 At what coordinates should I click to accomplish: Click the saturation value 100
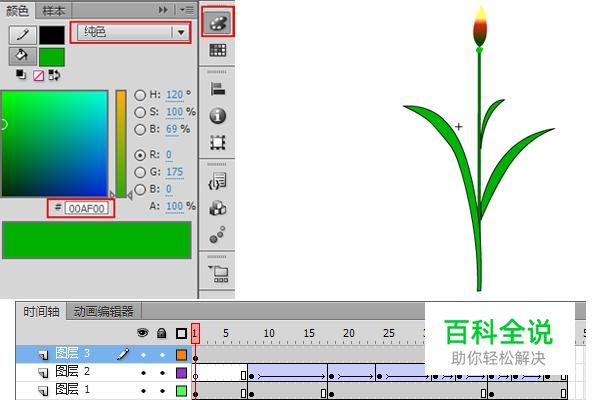174,112
